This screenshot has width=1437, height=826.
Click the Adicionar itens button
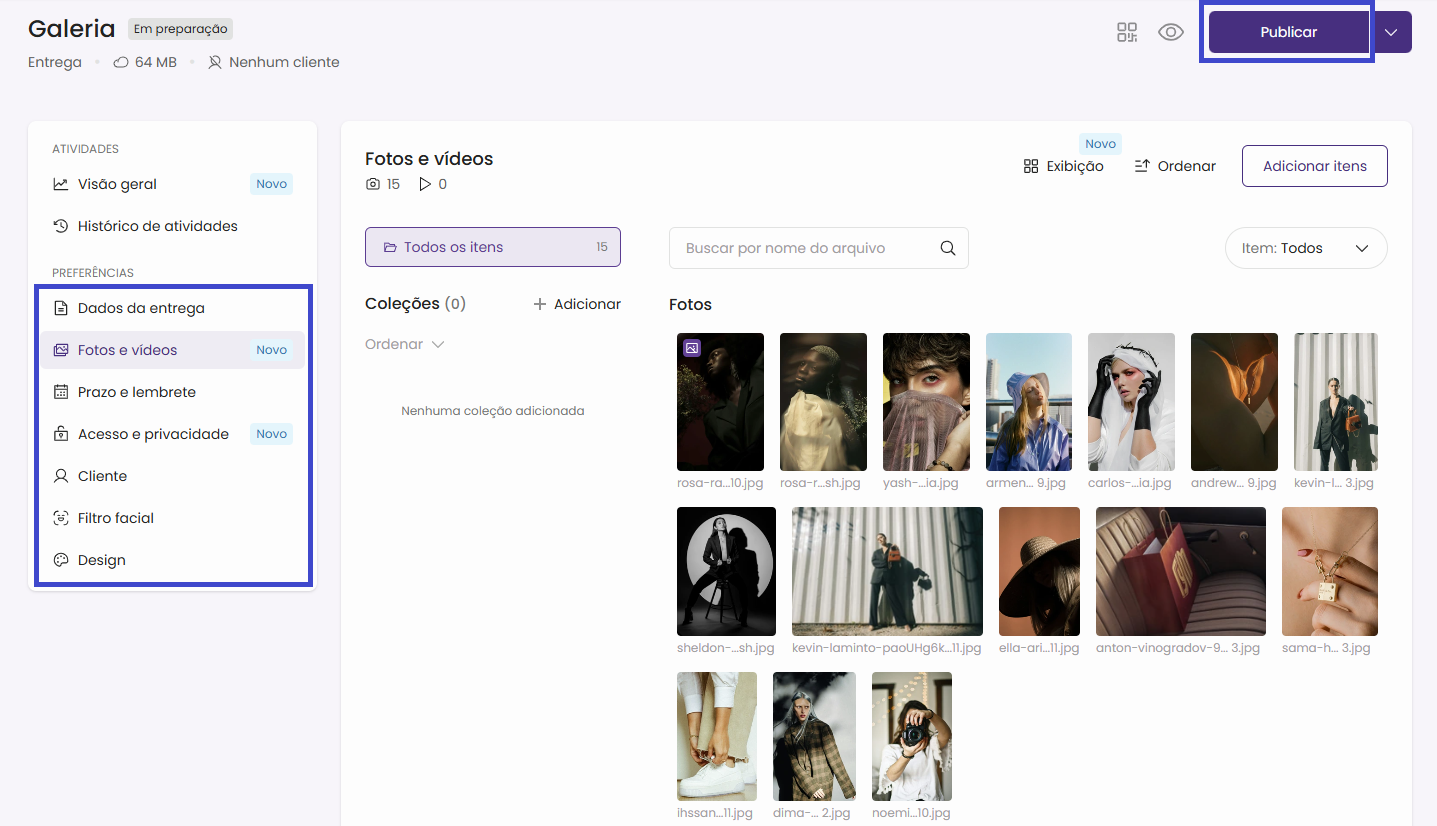click(x=1314, y=166)
